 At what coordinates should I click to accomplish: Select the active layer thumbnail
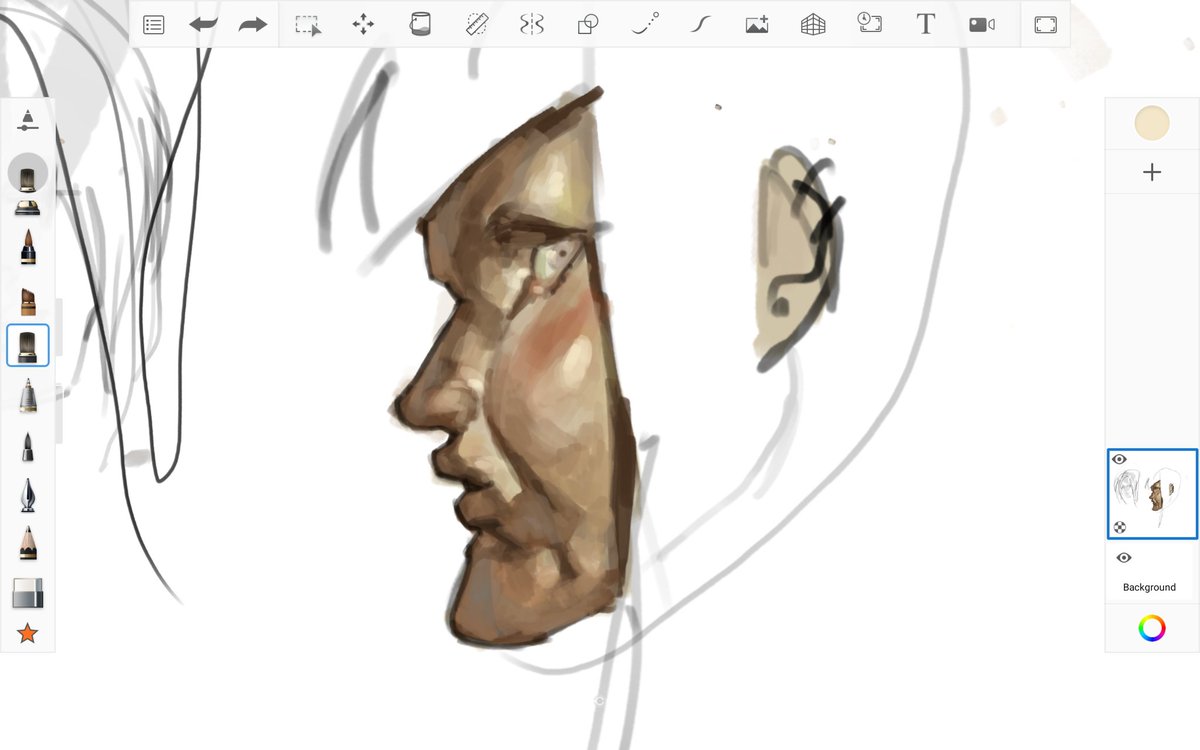click(x=1152, y=495)
